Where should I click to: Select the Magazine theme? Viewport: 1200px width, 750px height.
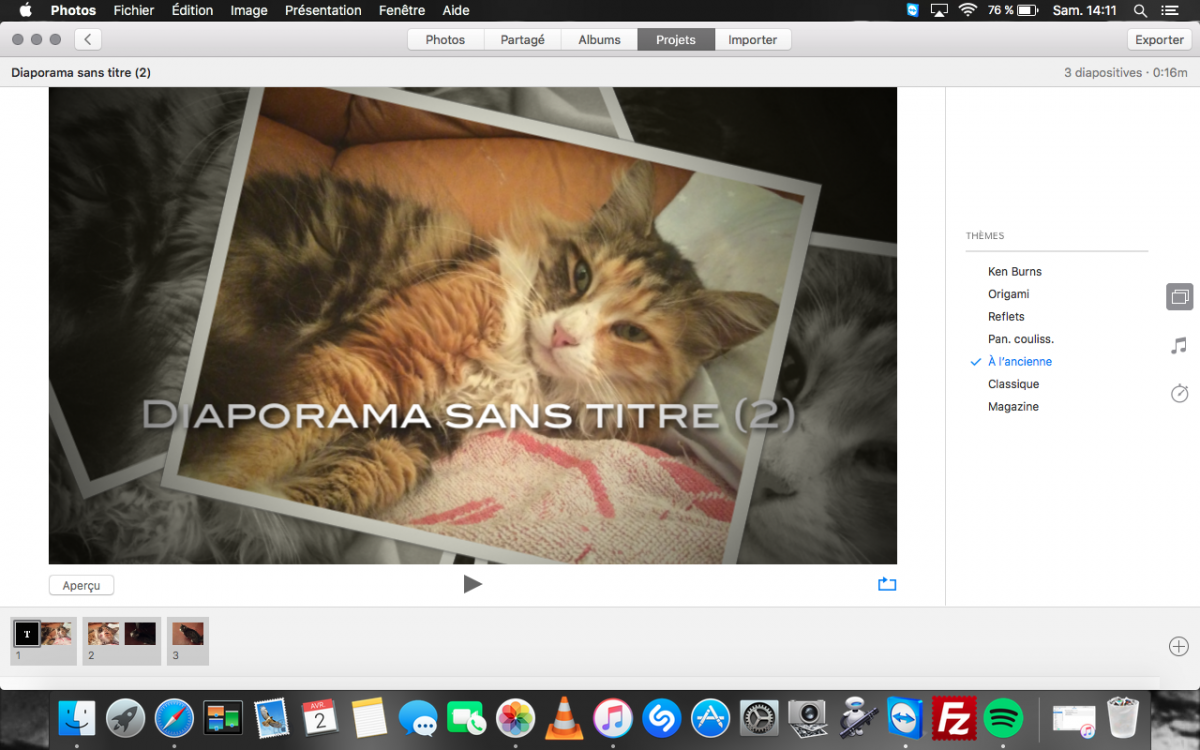[1013, 407]
